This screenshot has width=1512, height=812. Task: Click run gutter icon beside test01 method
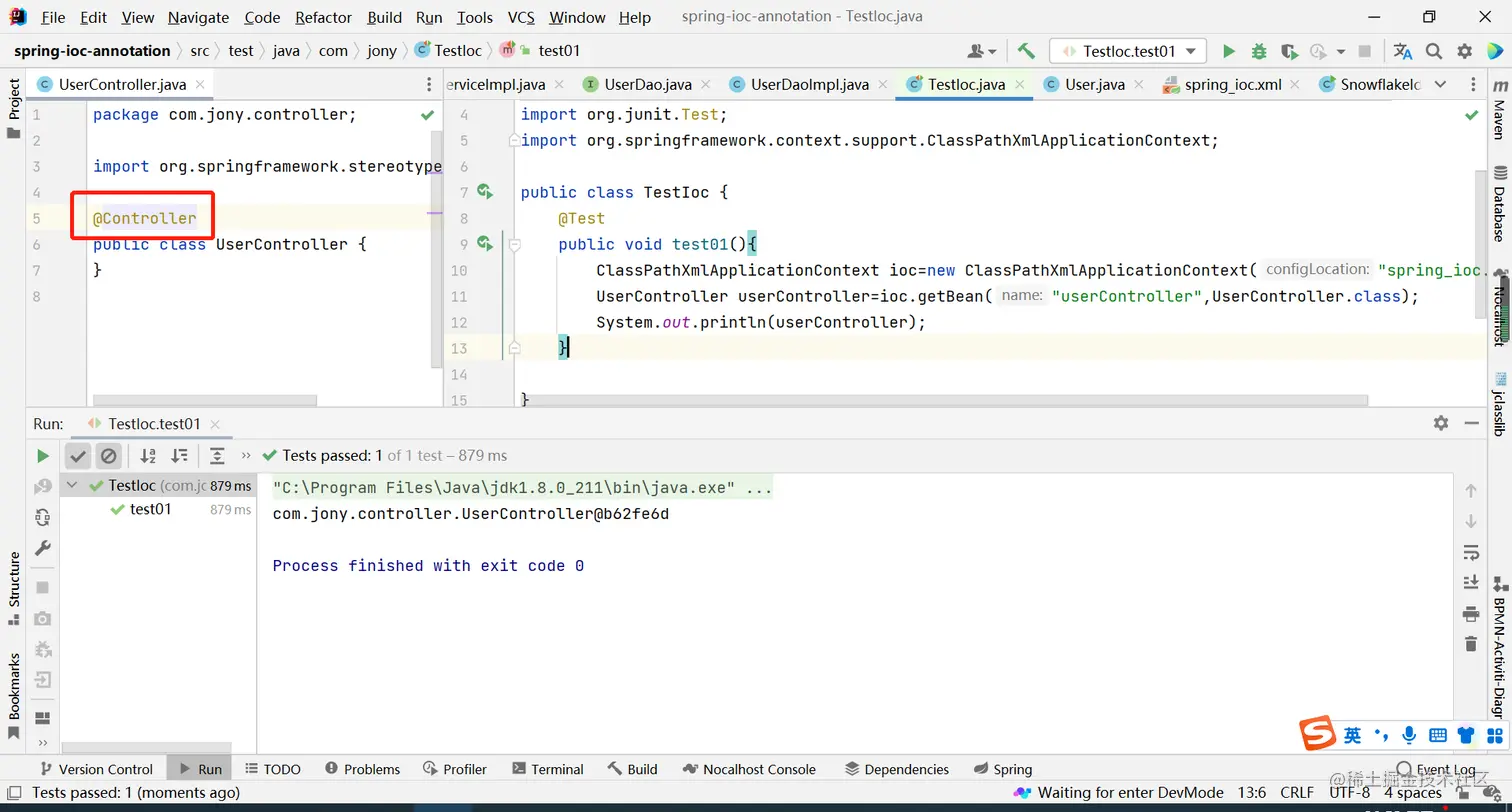(485, 243)
